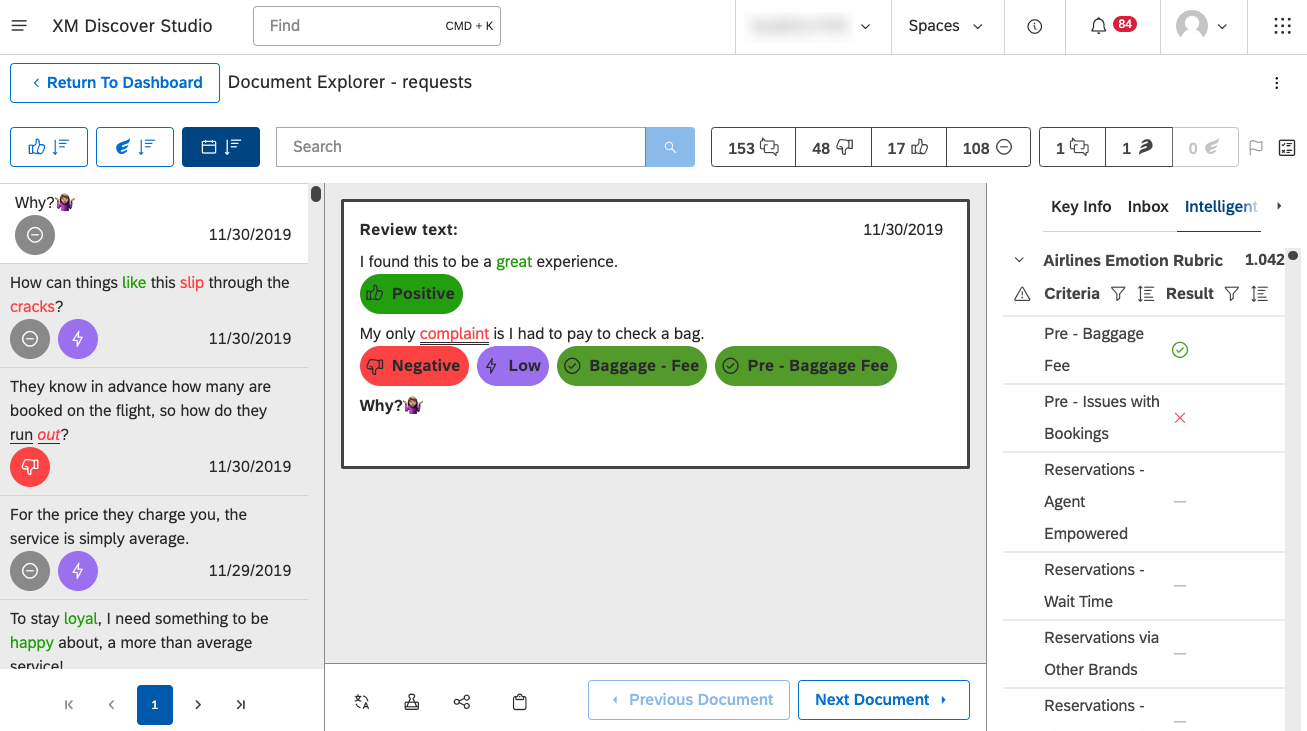Sort documents using the effort sort icon
The width and height of the screenshot is (1307, 731).
pos(134,146)
